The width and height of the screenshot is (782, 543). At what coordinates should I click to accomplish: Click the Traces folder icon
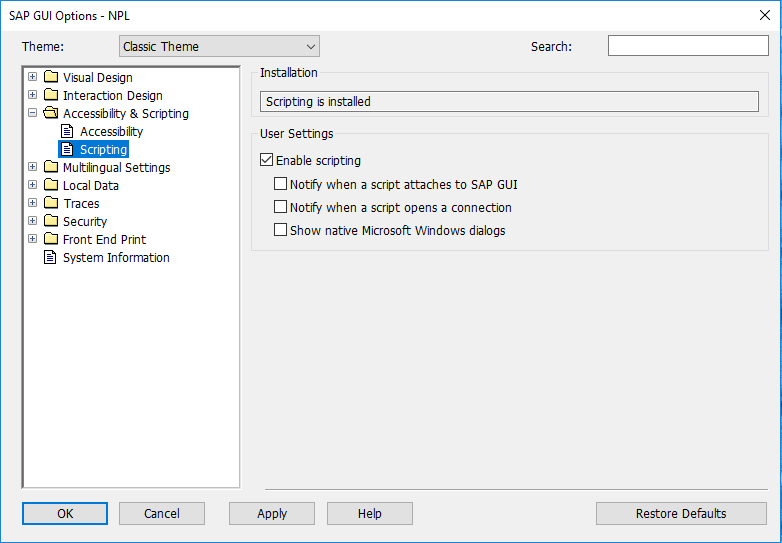pyautogui.click(x=51, y=203)
